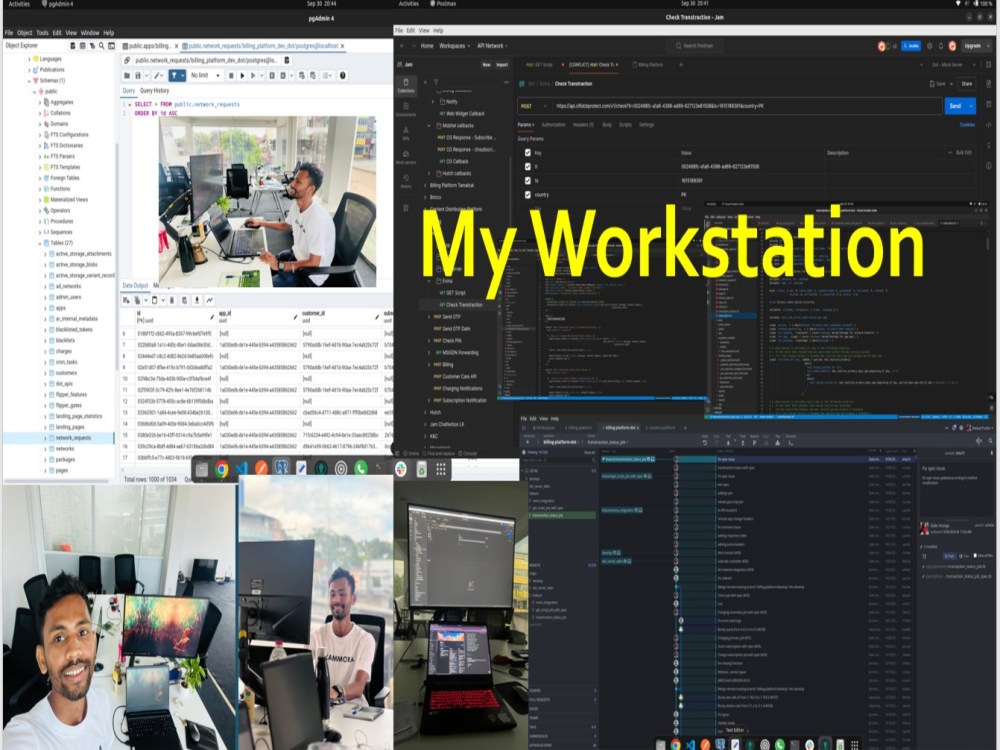Delete rows using the trash icon in Data Output

click(171, 300)
